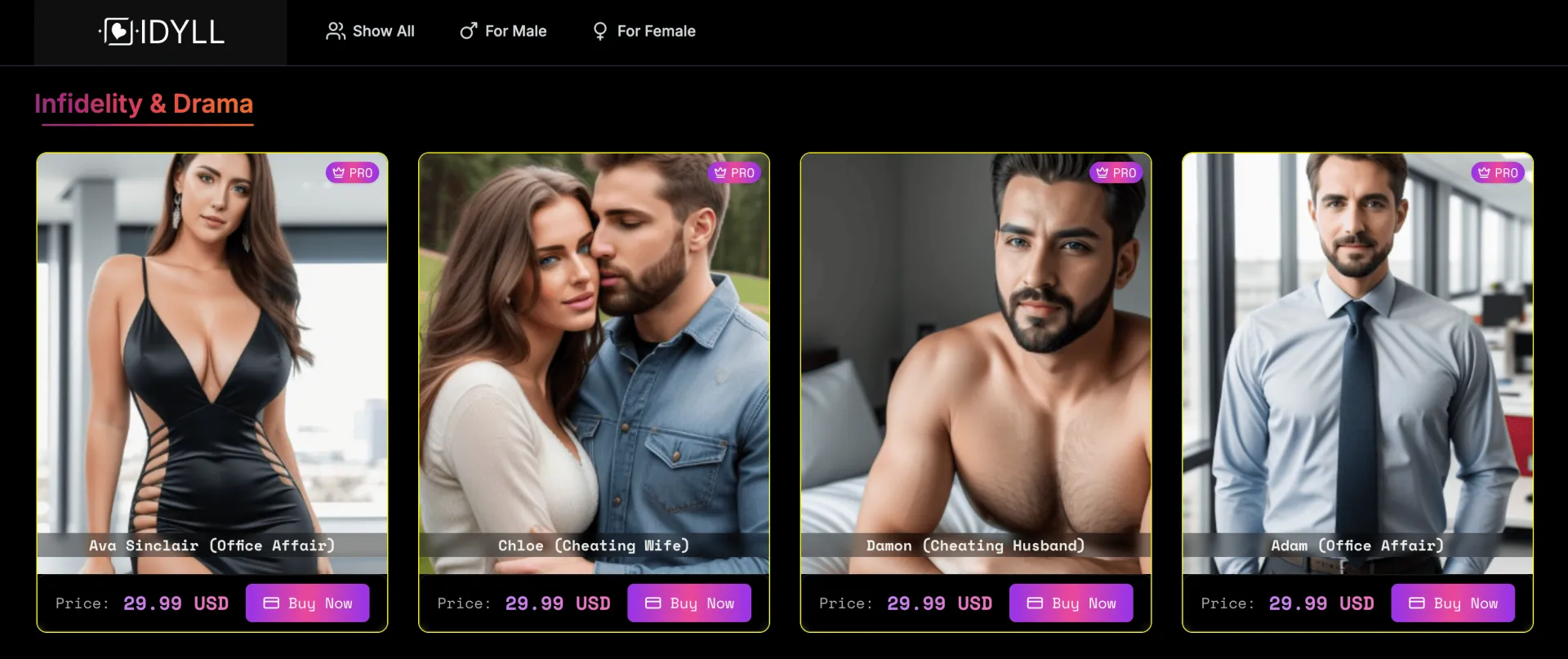This screenshot has width=1568, height=659.
Task: Click the PRO crown badge on Adam card
Action: click(1498, 172)
